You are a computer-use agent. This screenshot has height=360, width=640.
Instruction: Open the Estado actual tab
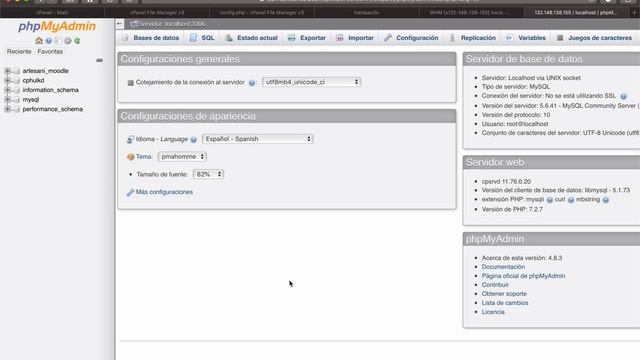tap(252, 38)
